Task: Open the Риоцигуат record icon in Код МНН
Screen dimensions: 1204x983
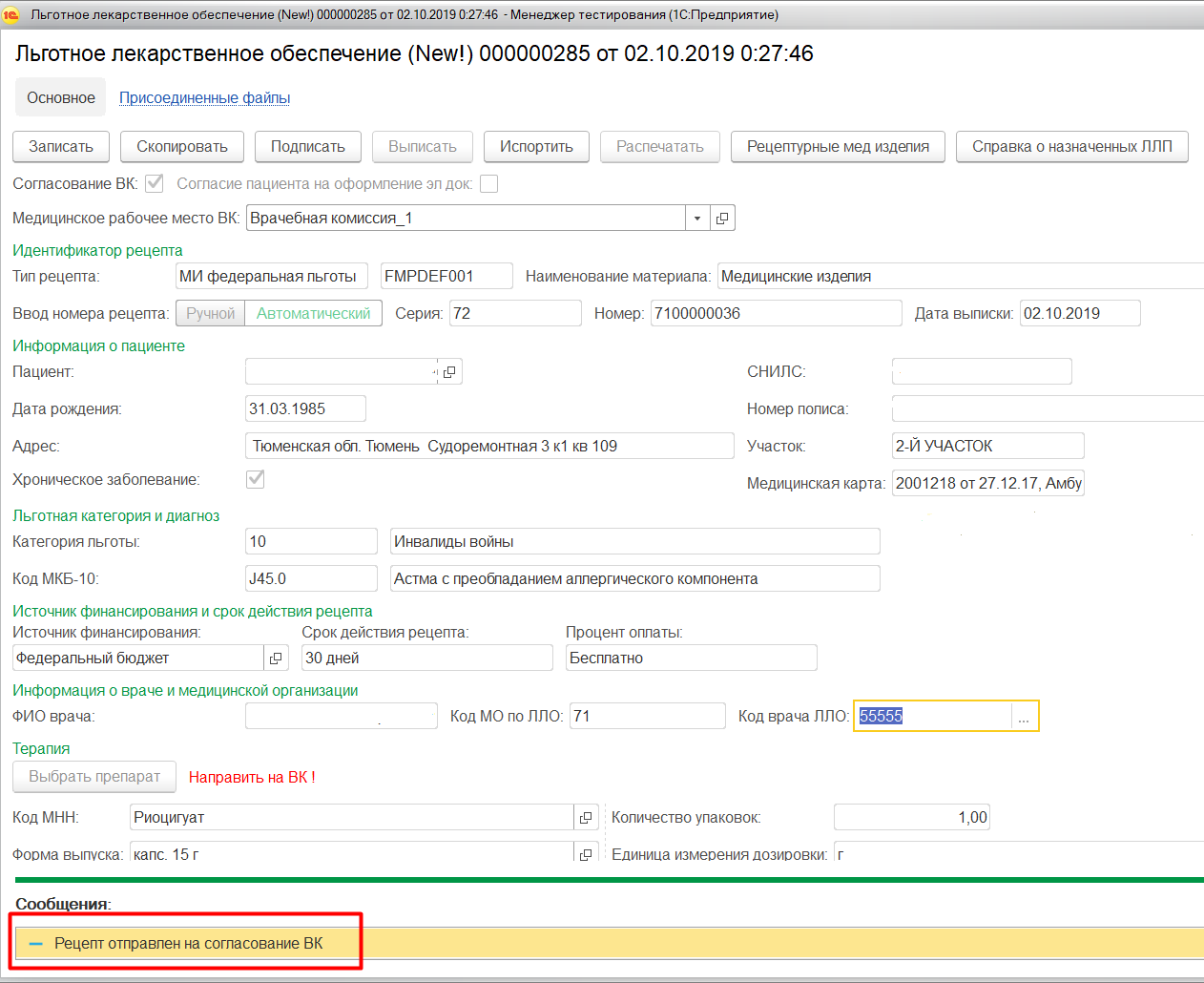Action: [586, 818]
